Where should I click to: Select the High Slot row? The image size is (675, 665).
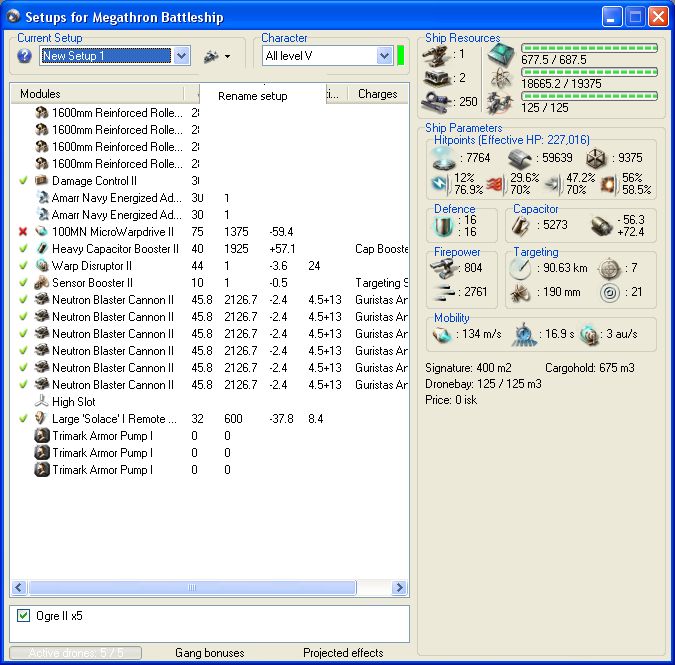210,402
